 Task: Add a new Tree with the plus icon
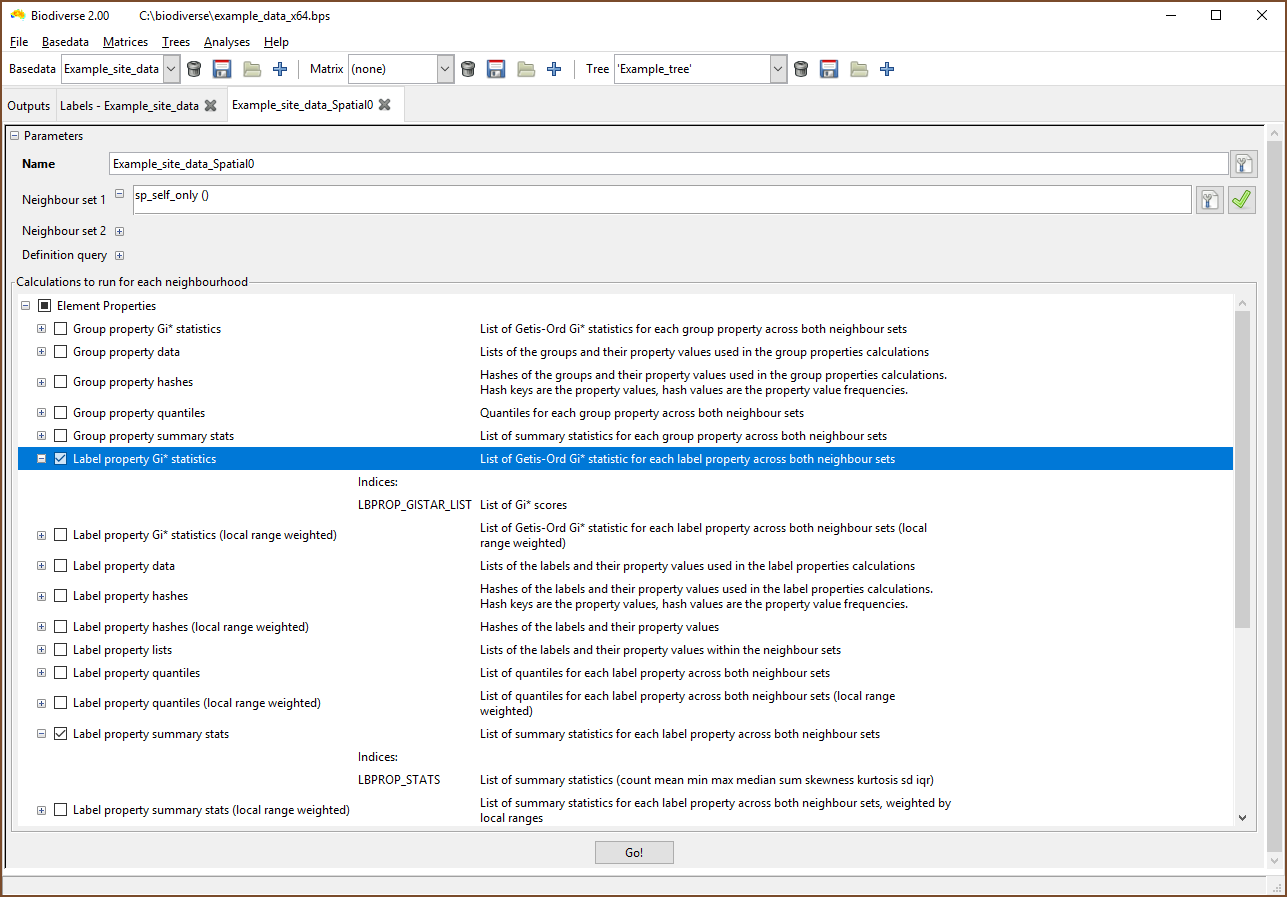886,68
